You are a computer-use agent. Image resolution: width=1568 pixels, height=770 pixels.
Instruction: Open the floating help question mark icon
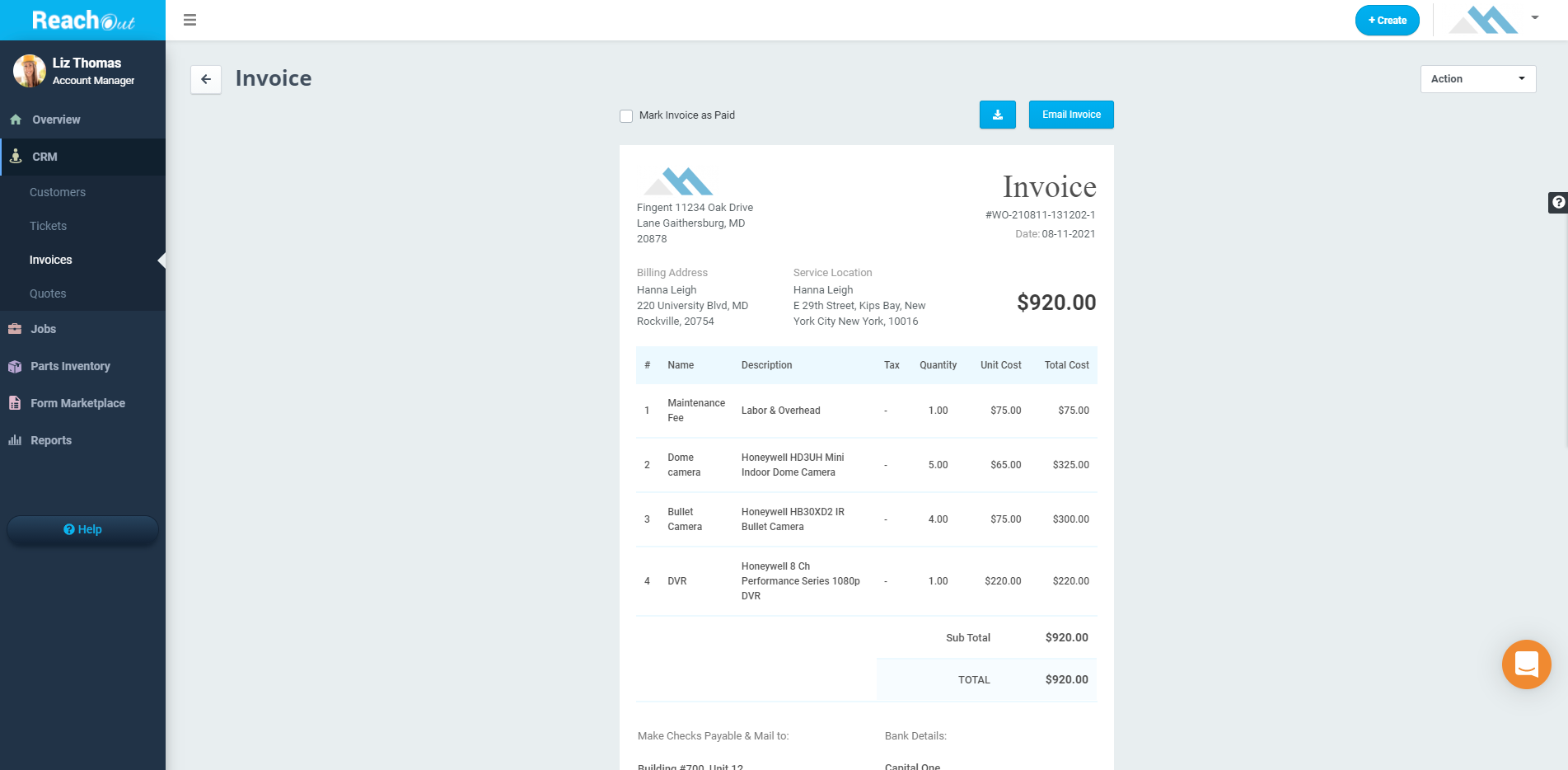pyautogui.click(x=1558, y=202)
